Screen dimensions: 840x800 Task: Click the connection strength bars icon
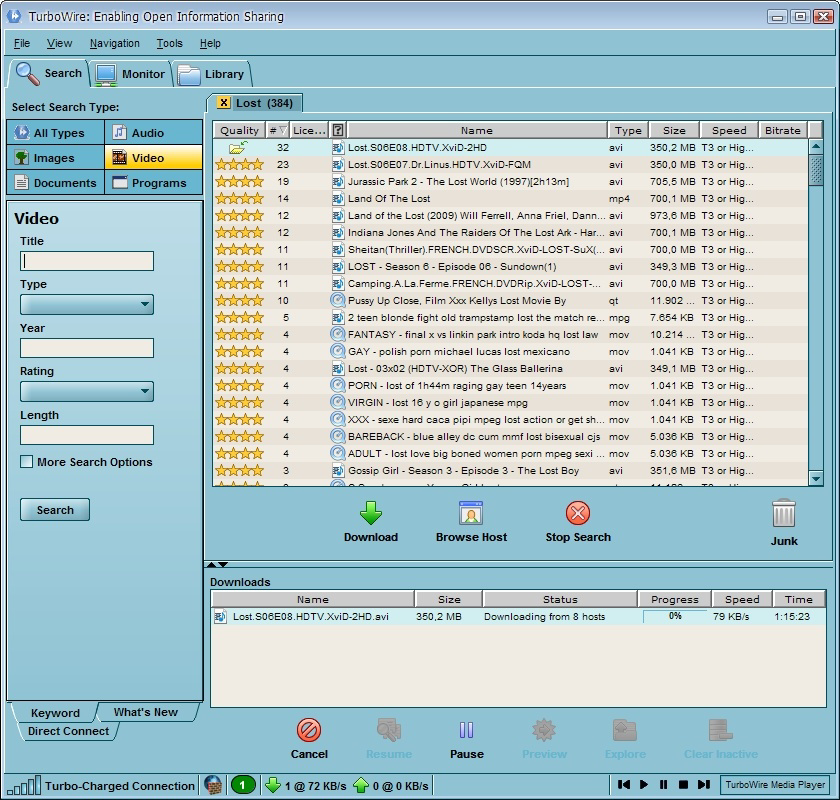24,786
